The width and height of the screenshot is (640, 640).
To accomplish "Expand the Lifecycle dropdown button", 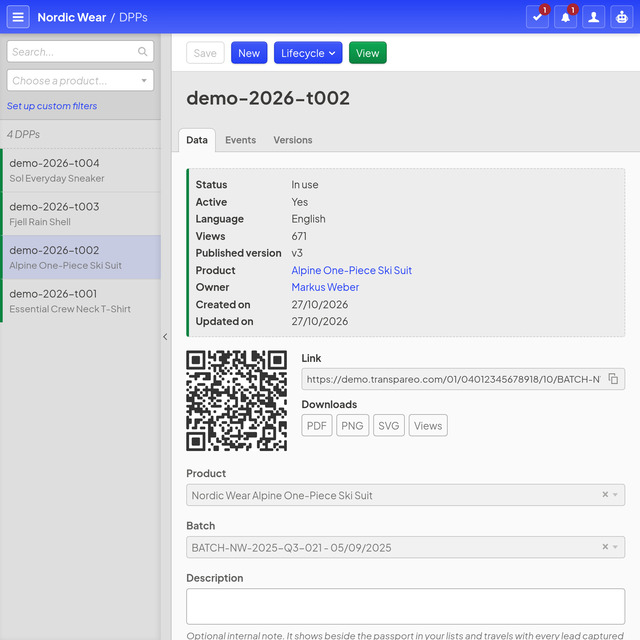I will click(x=308, y=53).
